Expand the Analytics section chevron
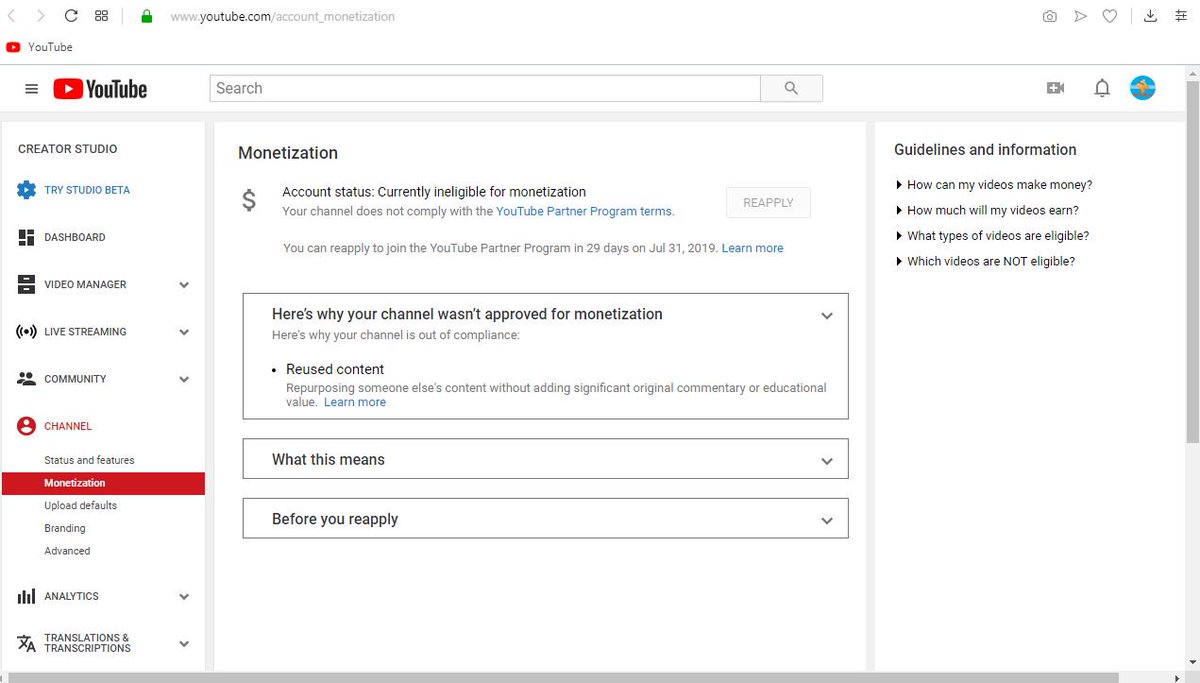The image size is (1200, 683). point(184,597)
